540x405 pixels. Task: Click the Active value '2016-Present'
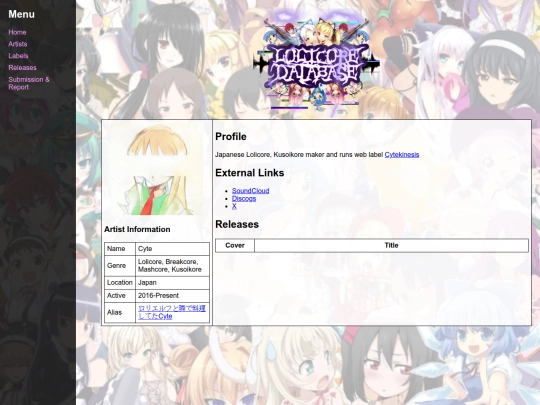(x=172, y=295)
